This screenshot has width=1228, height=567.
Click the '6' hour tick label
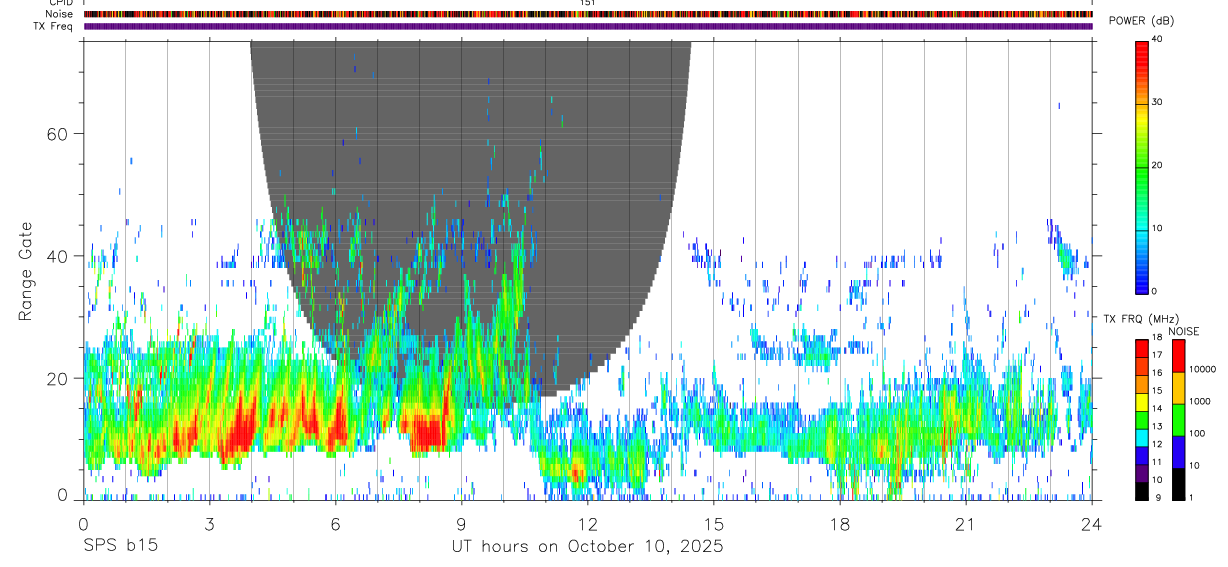[335, 525]
